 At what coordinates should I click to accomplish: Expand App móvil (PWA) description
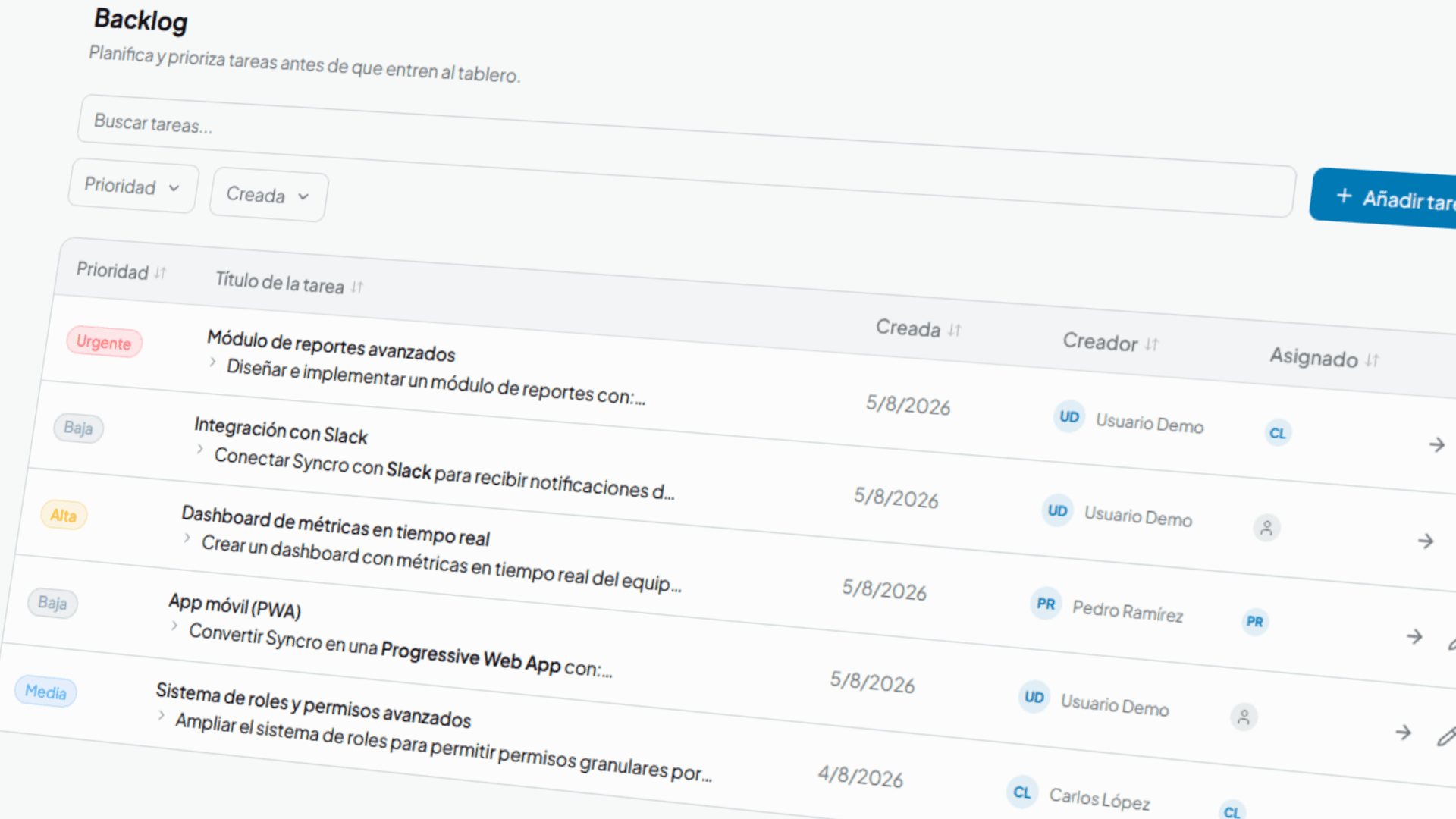click(x=174, y=626)
